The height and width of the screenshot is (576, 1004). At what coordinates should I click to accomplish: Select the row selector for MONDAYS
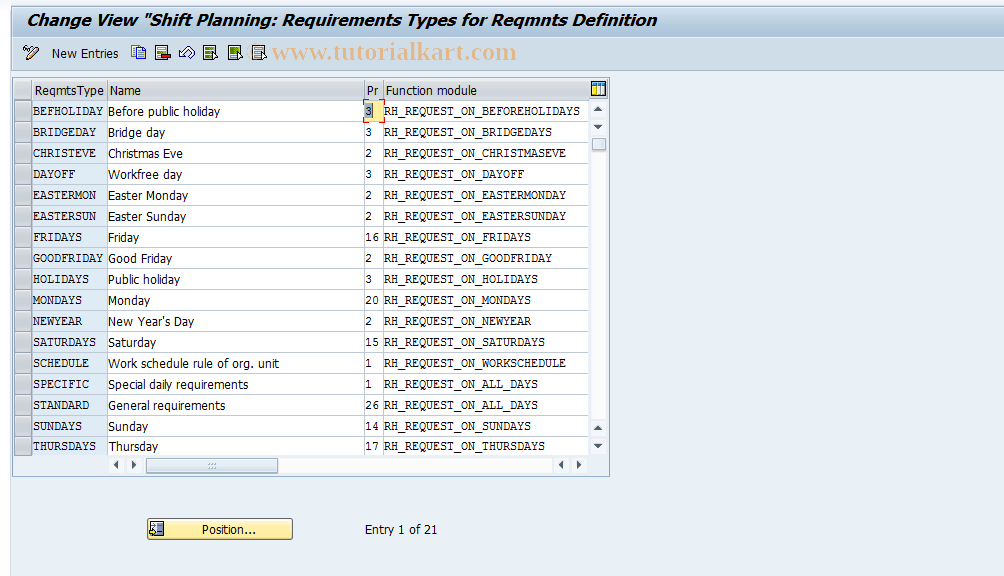click(23, 300)
